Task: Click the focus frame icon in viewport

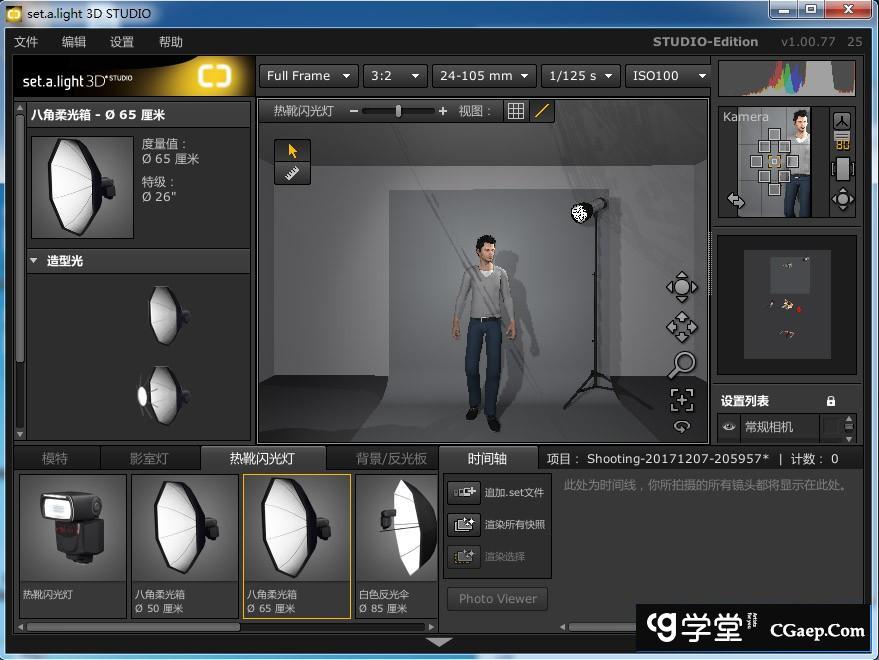Action: pyautogui.click(x=682, y=400)
